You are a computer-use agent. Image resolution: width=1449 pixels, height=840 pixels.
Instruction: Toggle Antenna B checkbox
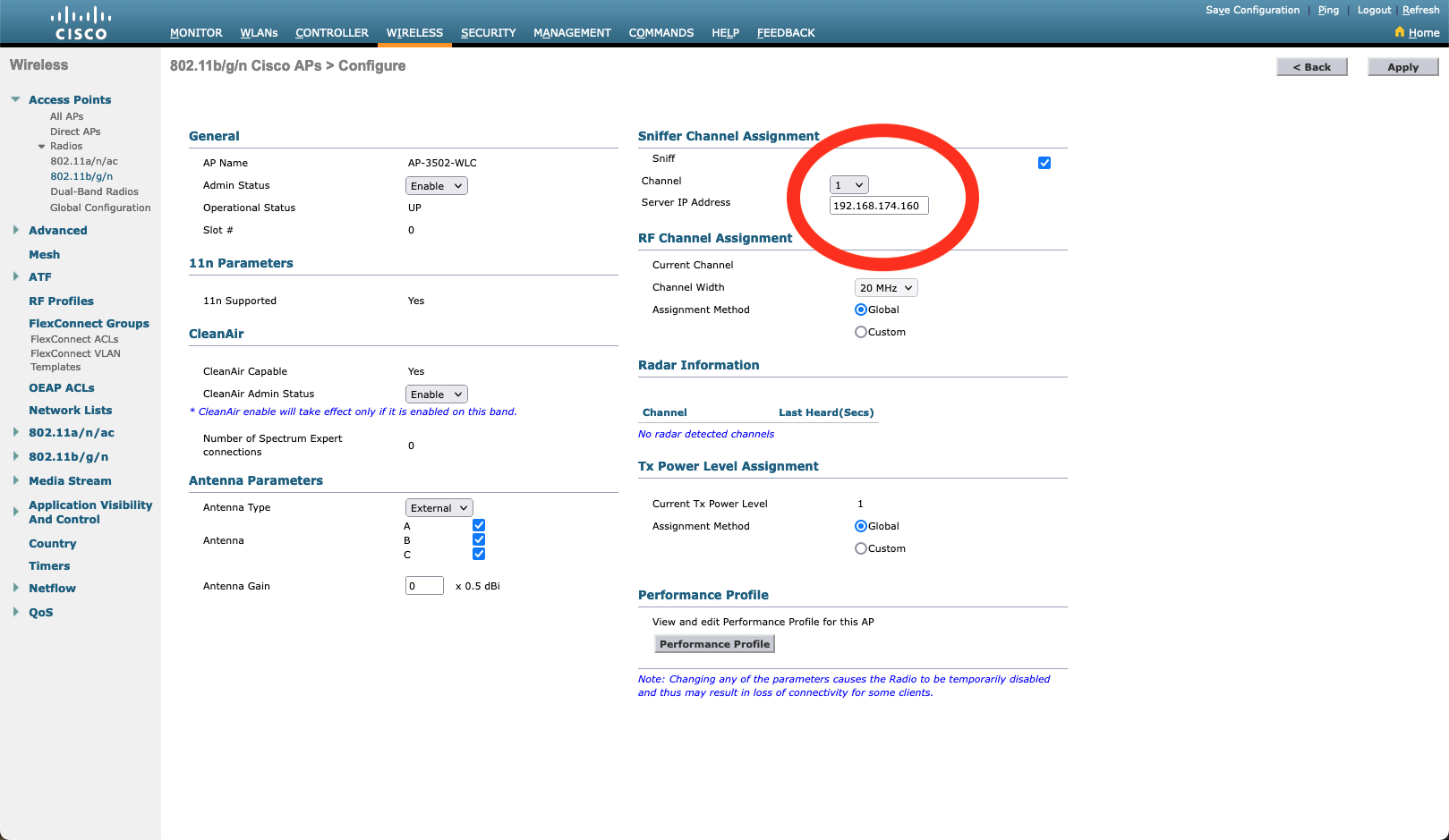479,540
